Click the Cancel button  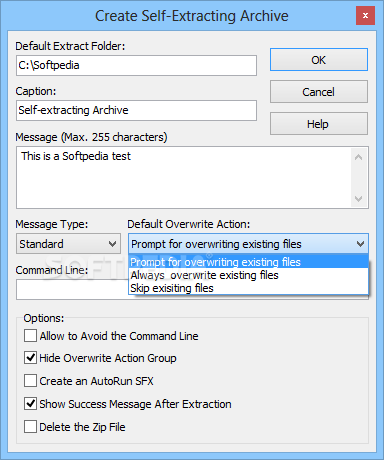319,92
